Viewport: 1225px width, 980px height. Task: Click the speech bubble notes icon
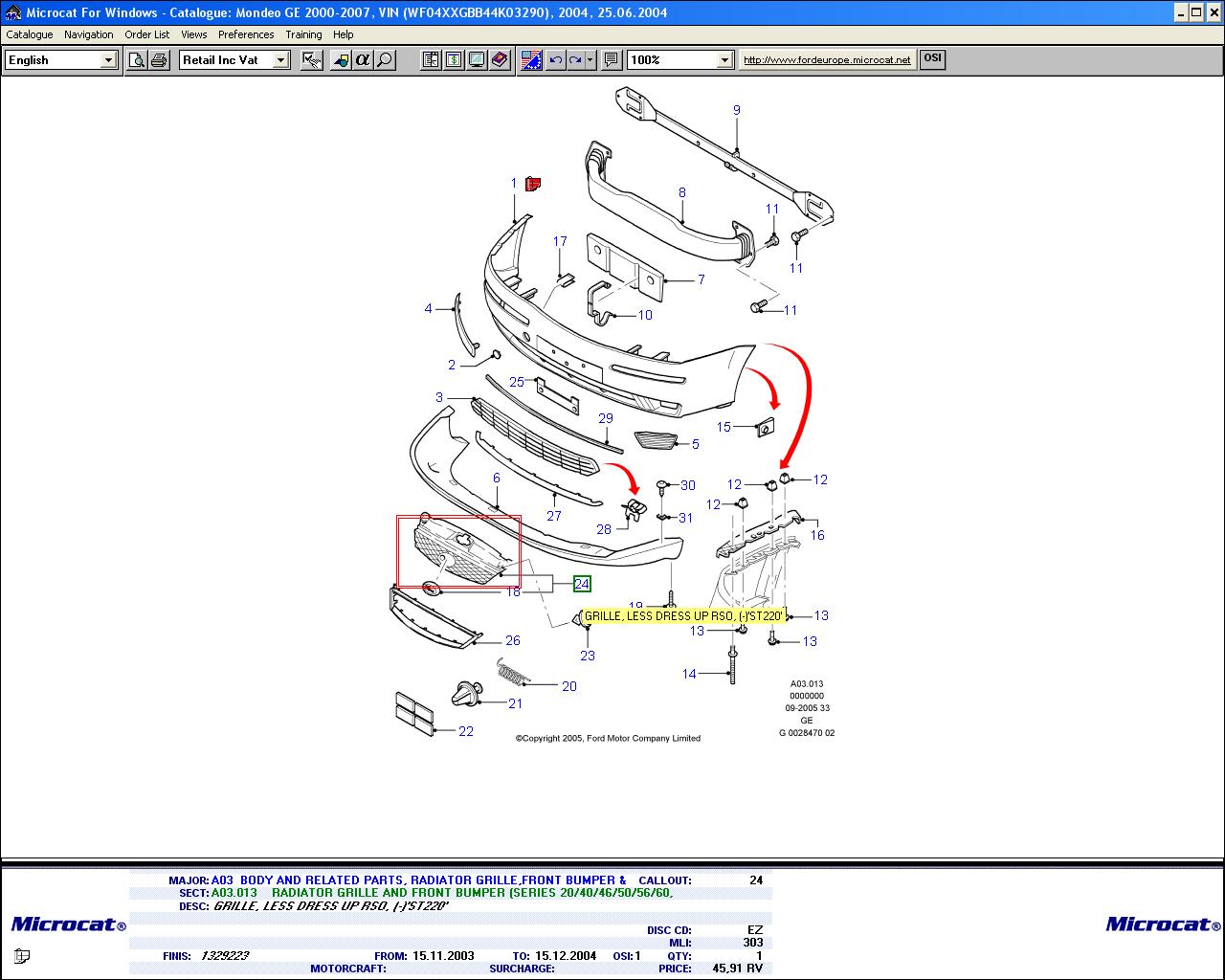612,60
